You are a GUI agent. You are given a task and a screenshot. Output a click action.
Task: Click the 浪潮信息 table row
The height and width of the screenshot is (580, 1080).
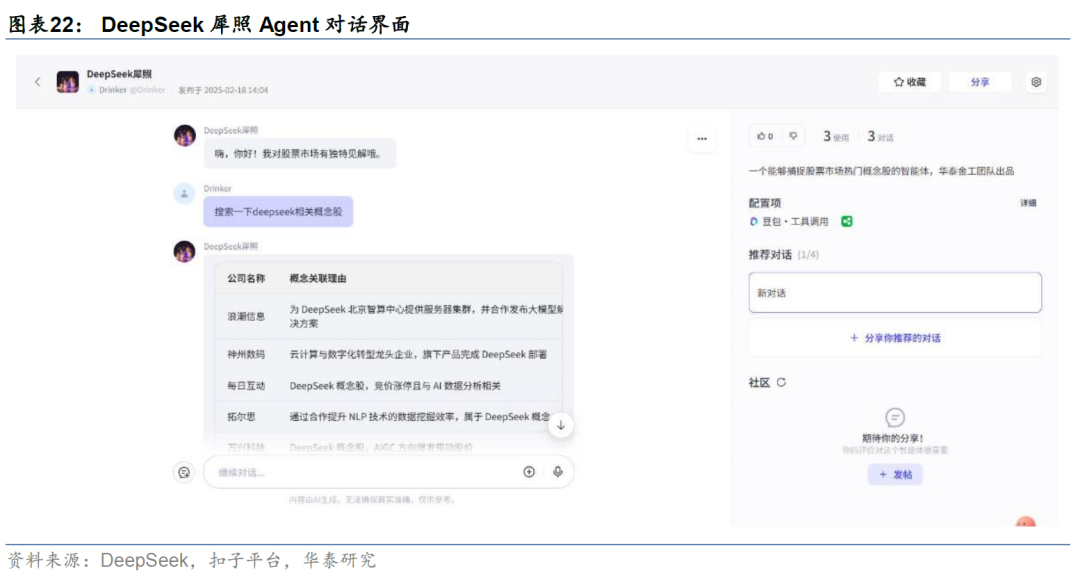pos(389,316)
